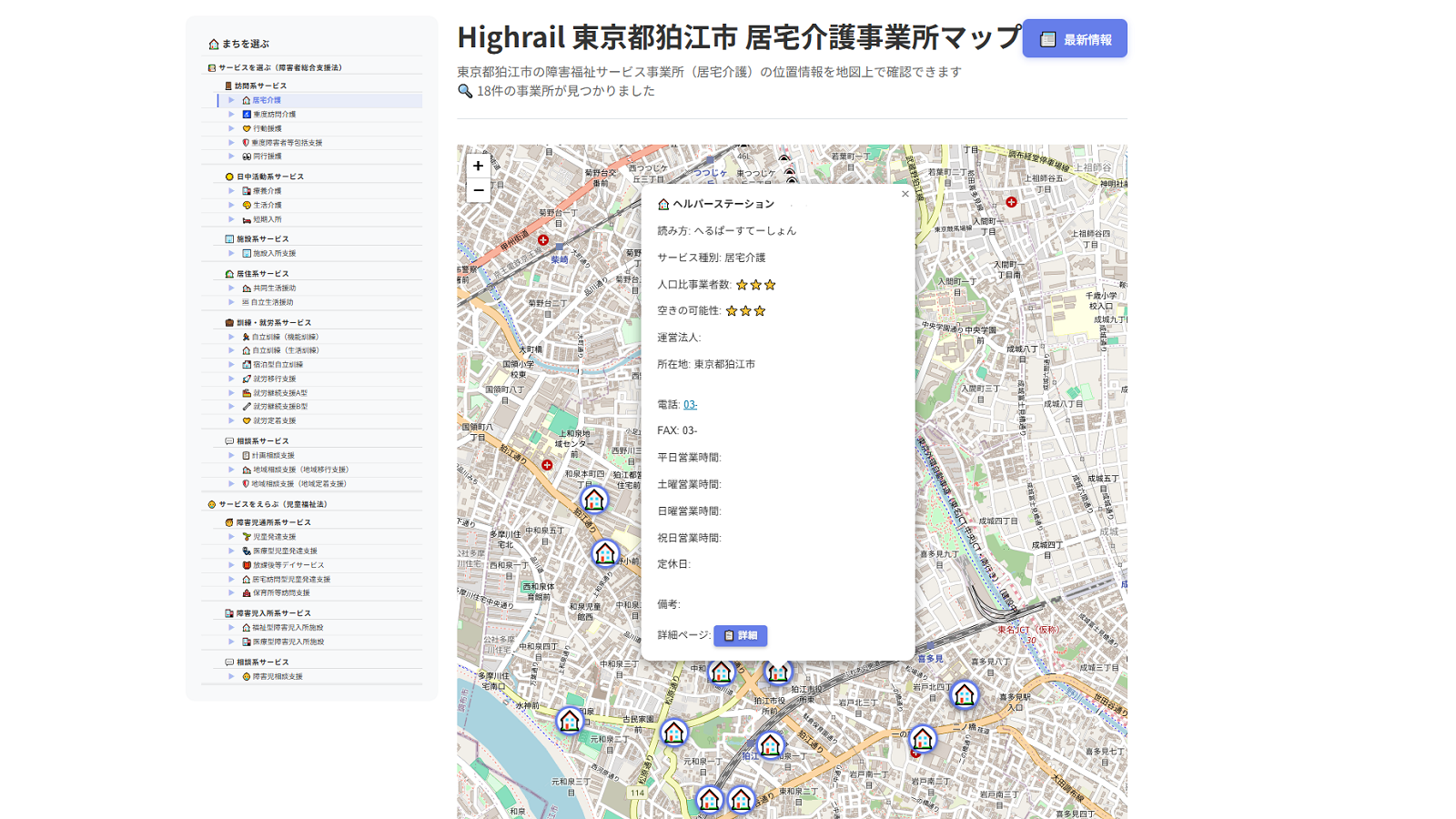This screenshot has height=819, width=1456.
Task: Click the backpack icon for 放課後等デイサービス
Action: [x=246, y=565]
